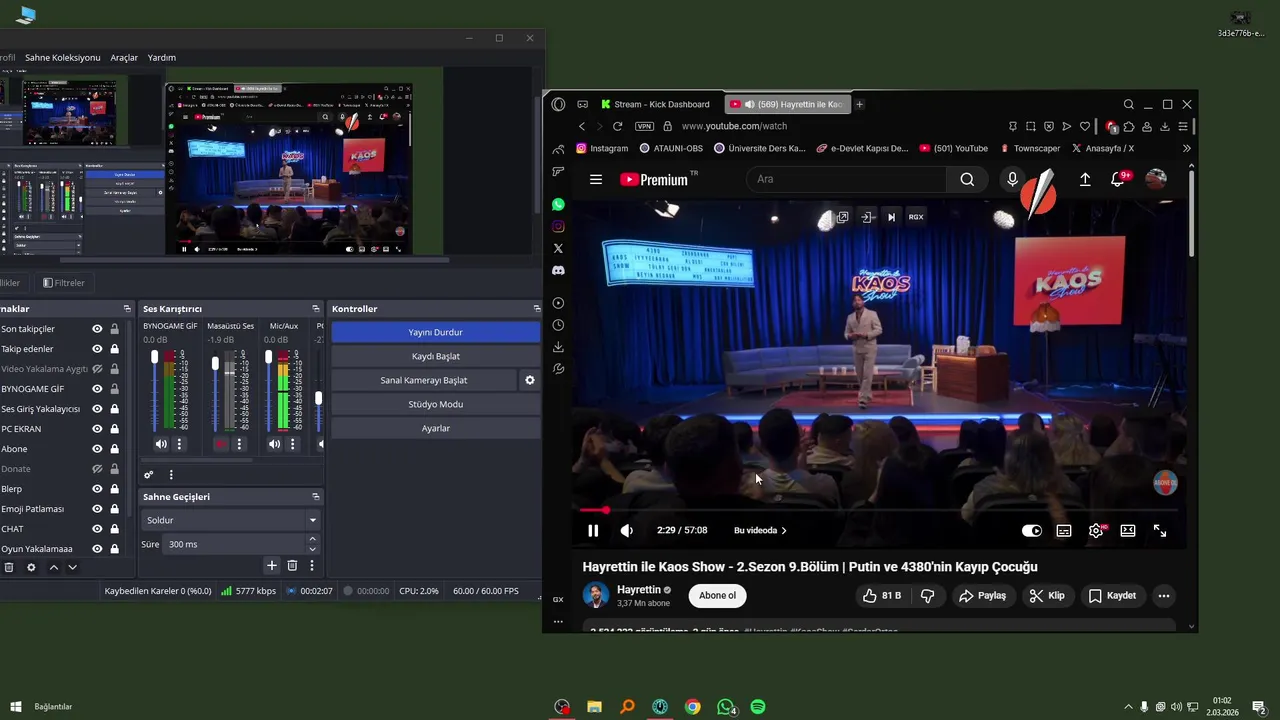
Task: Toggle YouTube autoplay switch
Action: pyautogui.click(x=1031, y=531)
